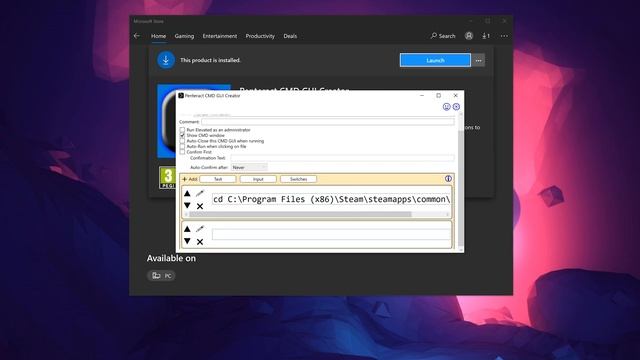
Task: Add a Text element
Action: (218, 179)
